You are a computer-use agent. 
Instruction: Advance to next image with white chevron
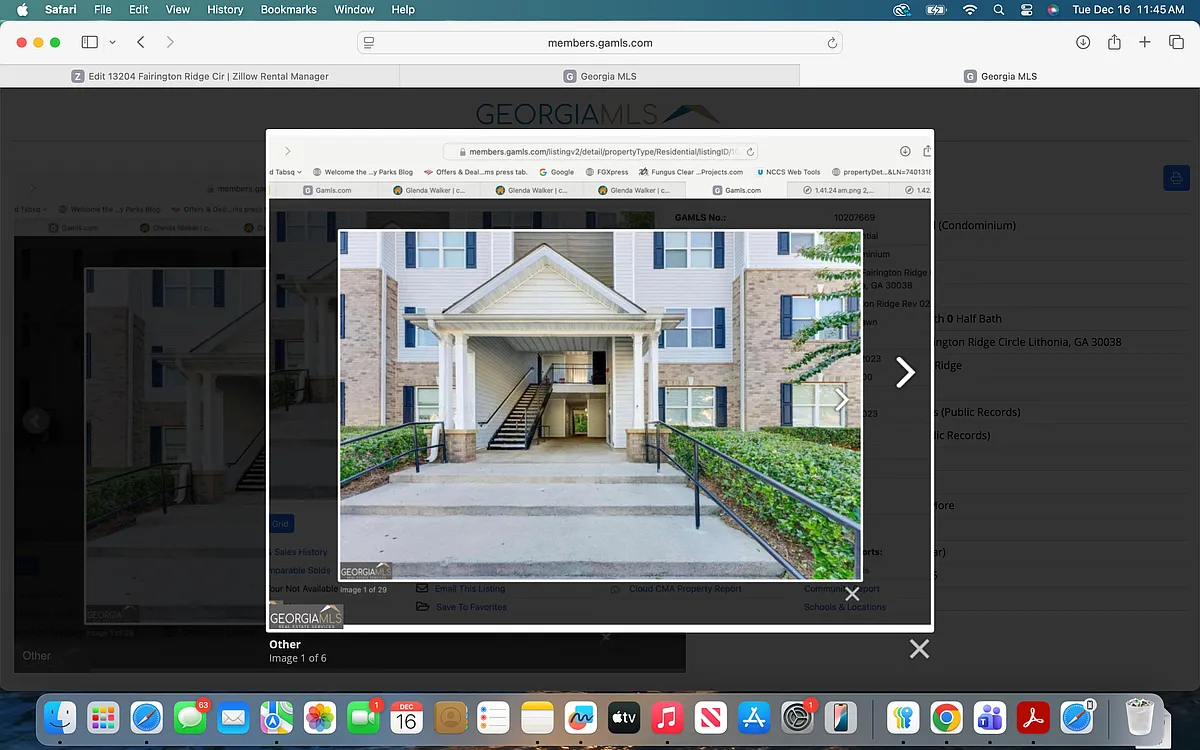pos(905,372)
